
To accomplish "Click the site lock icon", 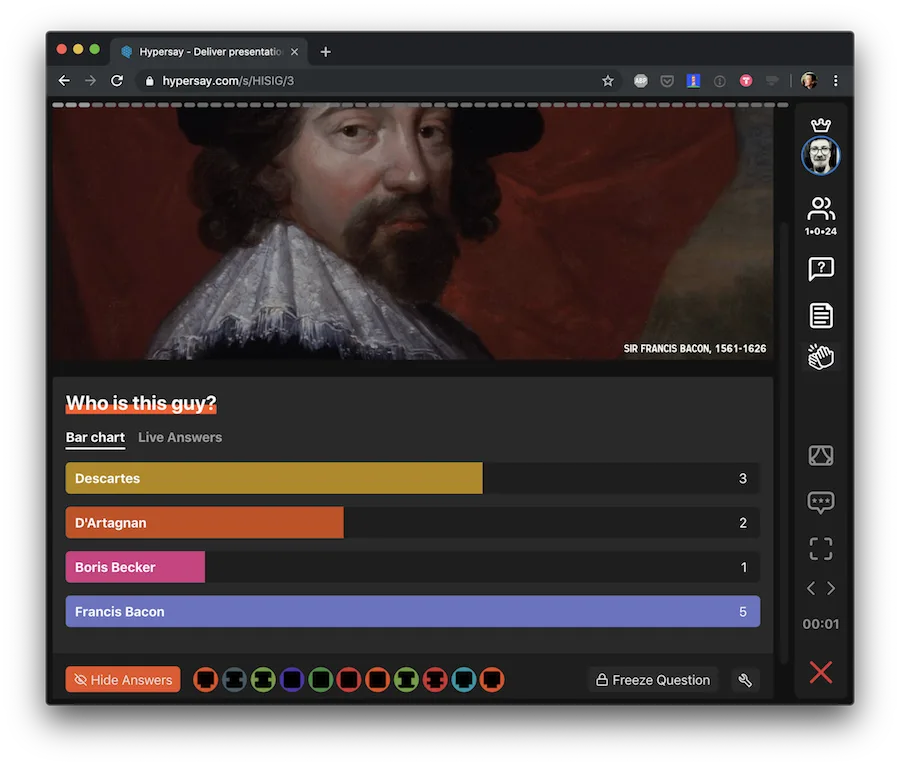I will pyautogui.click(x=150, y=81).
